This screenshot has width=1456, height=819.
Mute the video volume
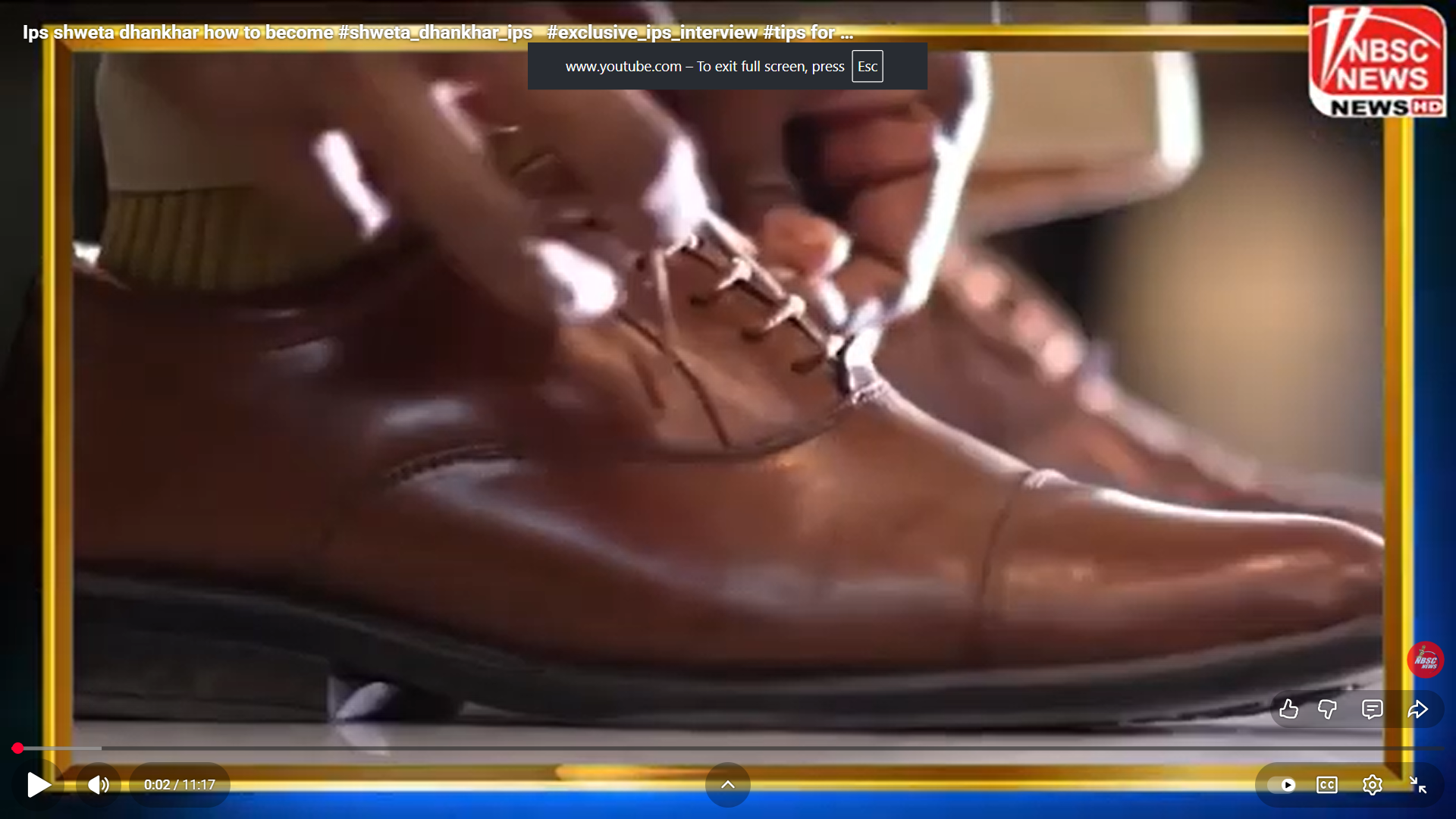click(98, 785)
